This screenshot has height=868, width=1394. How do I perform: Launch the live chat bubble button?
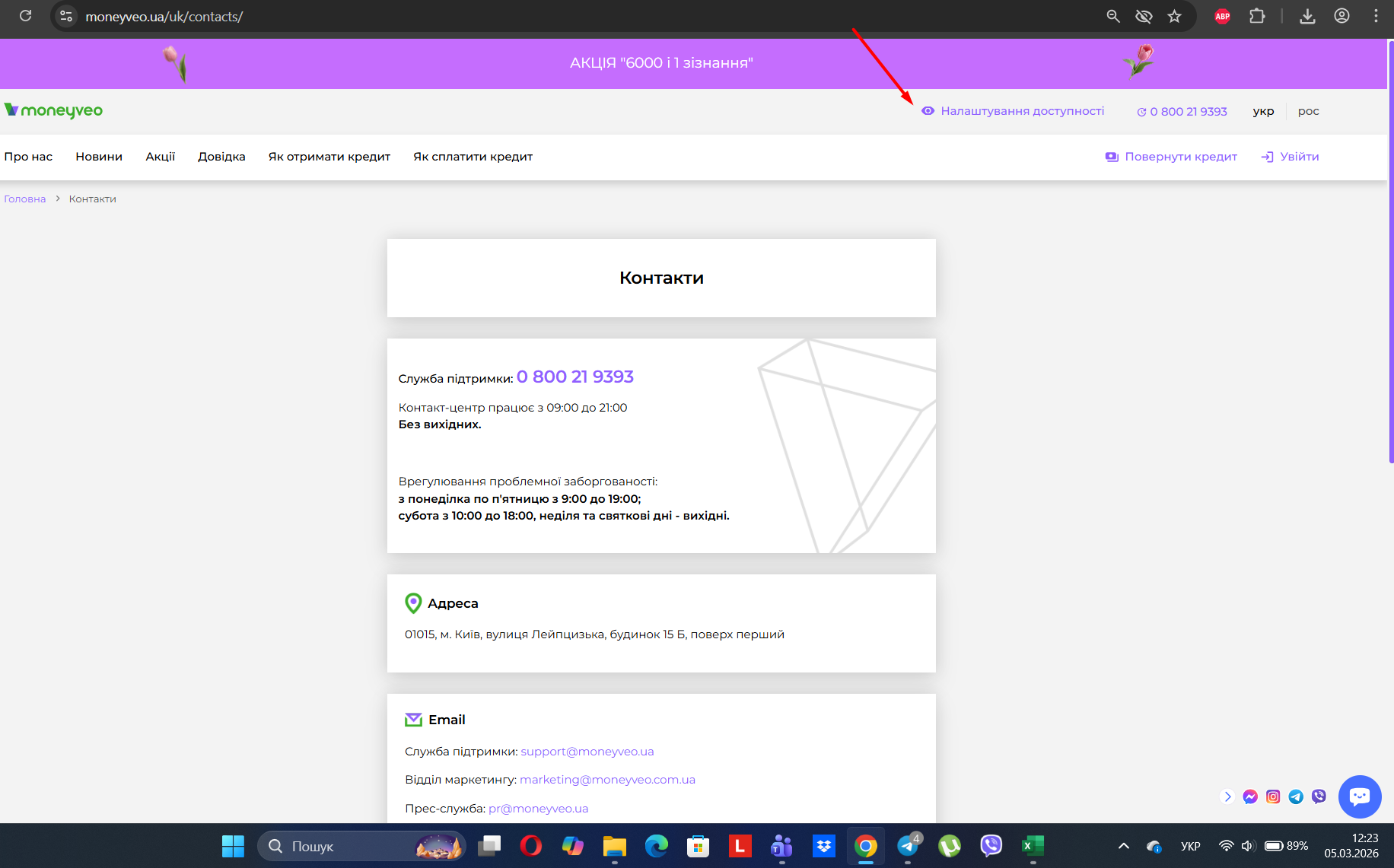click(x=1360, y=796)
